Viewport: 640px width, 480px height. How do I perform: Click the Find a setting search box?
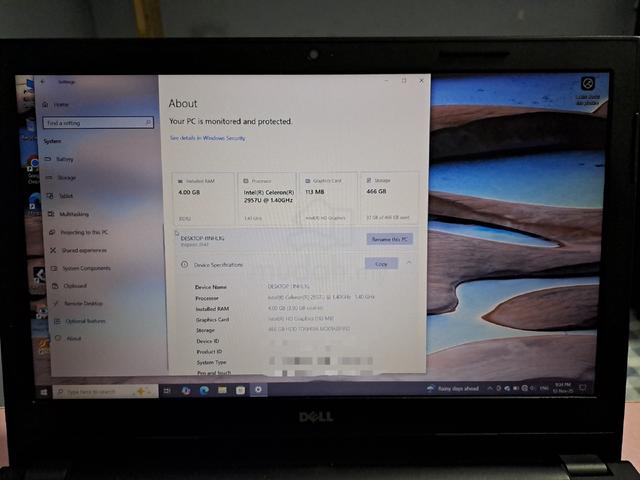point(98,122)
